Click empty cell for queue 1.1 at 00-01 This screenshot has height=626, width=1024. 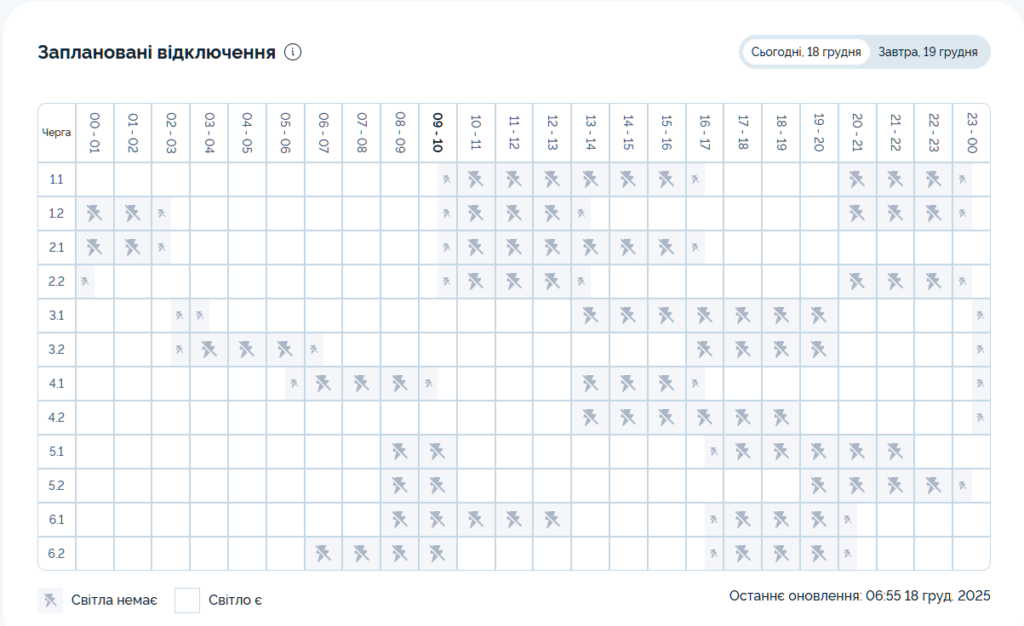(x=95, y=179)
